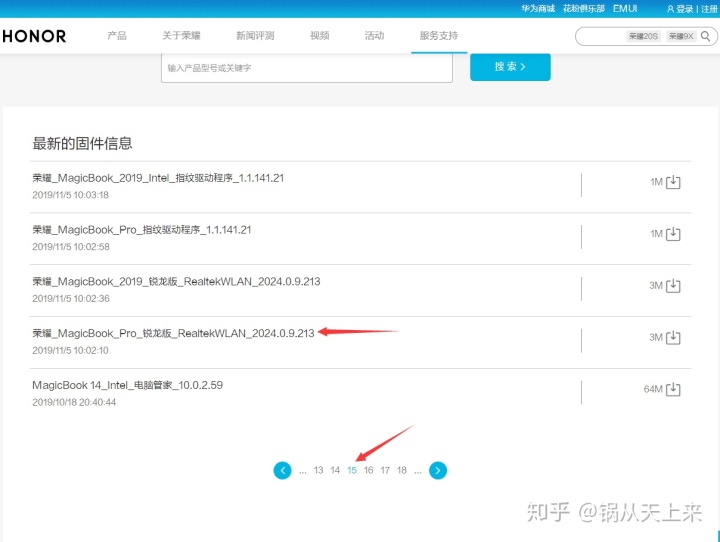Open the 花粉俱乐部 link
The height and width of the screenshot is (542, 720).
click(584, 9)
